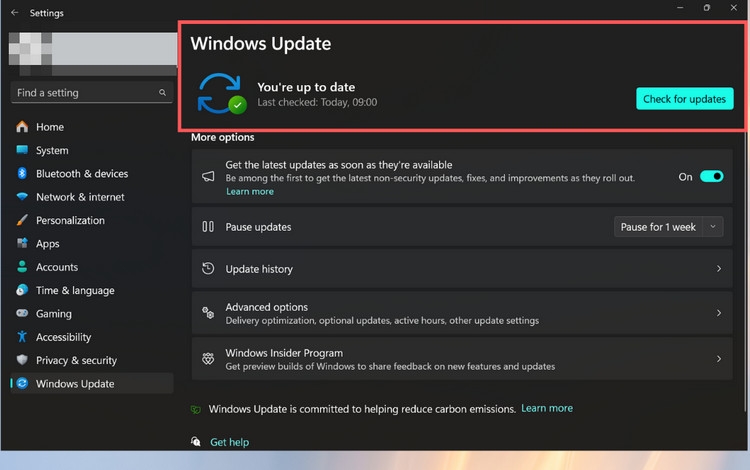Click the back arrow beside Settings
Screen dimensions: 750x470
pyautogui.click(x=14, y=12)
